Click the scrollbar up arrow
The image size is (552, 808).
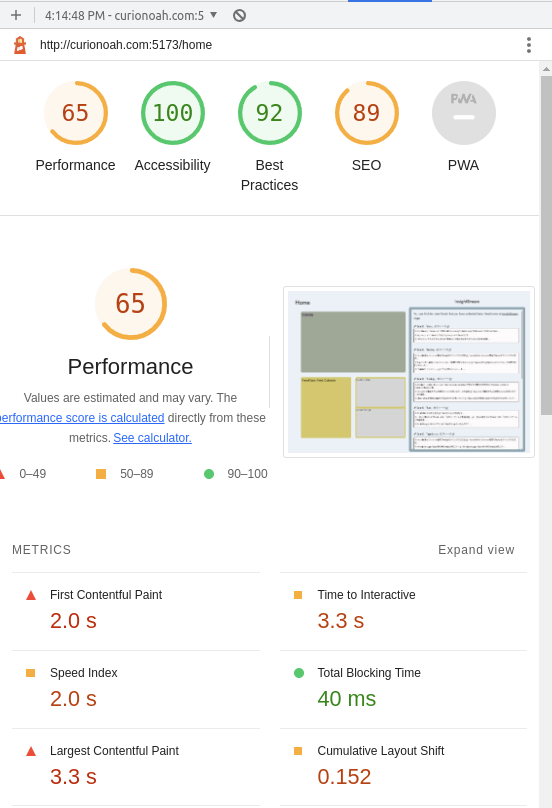546,69
